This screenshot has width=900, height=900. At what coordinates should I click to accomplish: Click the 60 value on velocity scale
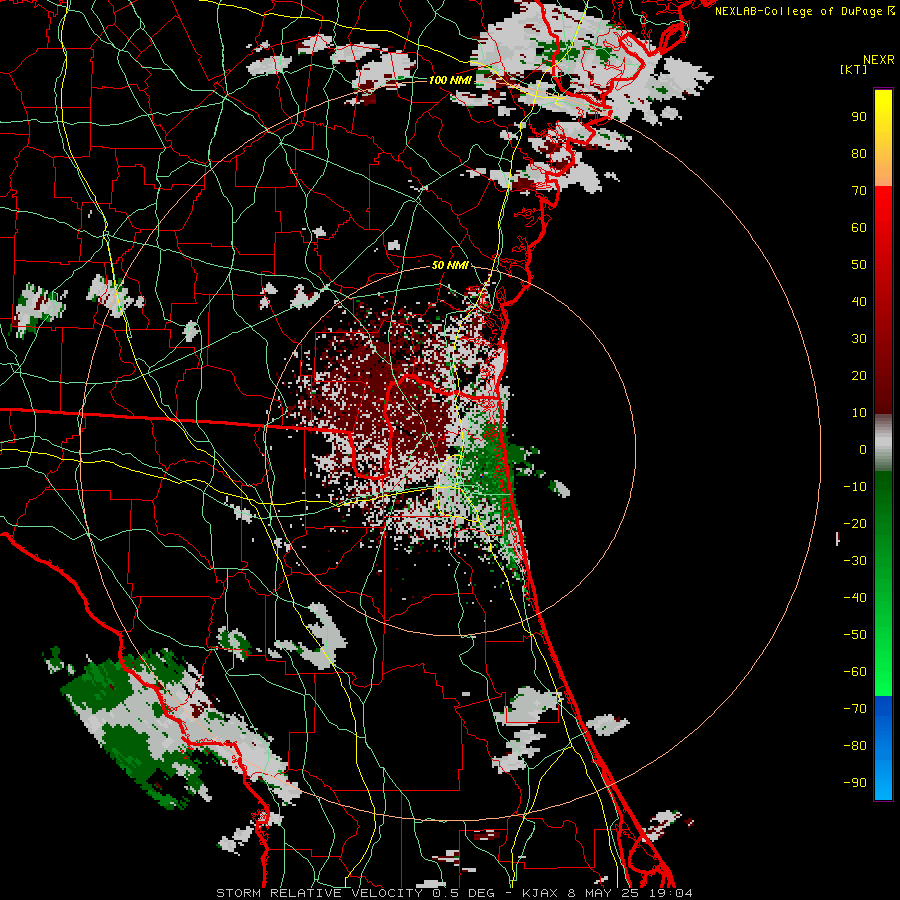click(x=859, y=228)
